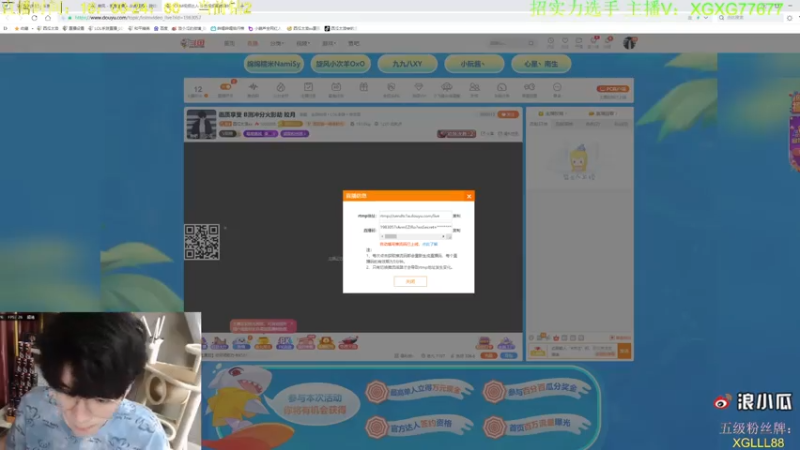Click the blue pill button below gift bar
Screen dimensions: 800x450
click(x=509, y=356)
